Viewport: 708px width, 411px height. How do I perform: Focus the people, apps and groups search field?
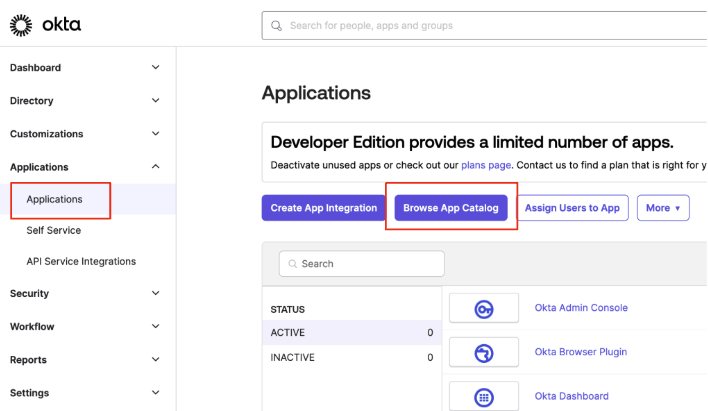[484, 26]
